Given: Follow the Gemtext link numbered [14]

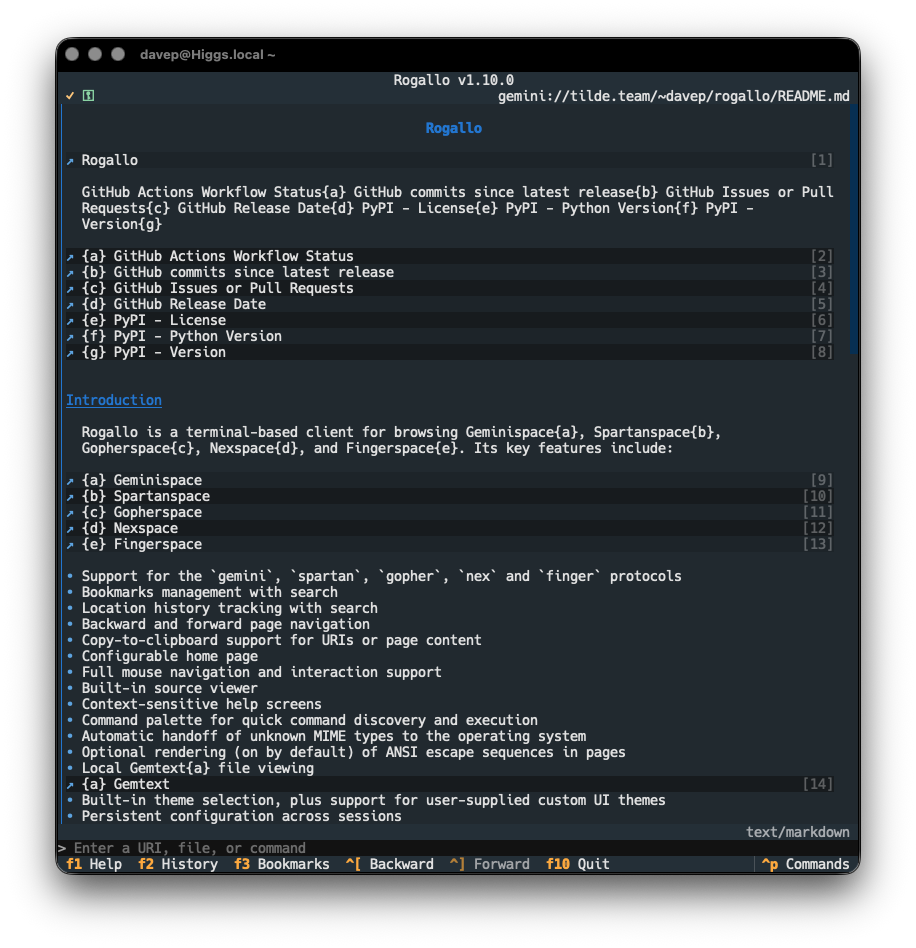Looking at the screenshot, I should (x=450, y=784).
